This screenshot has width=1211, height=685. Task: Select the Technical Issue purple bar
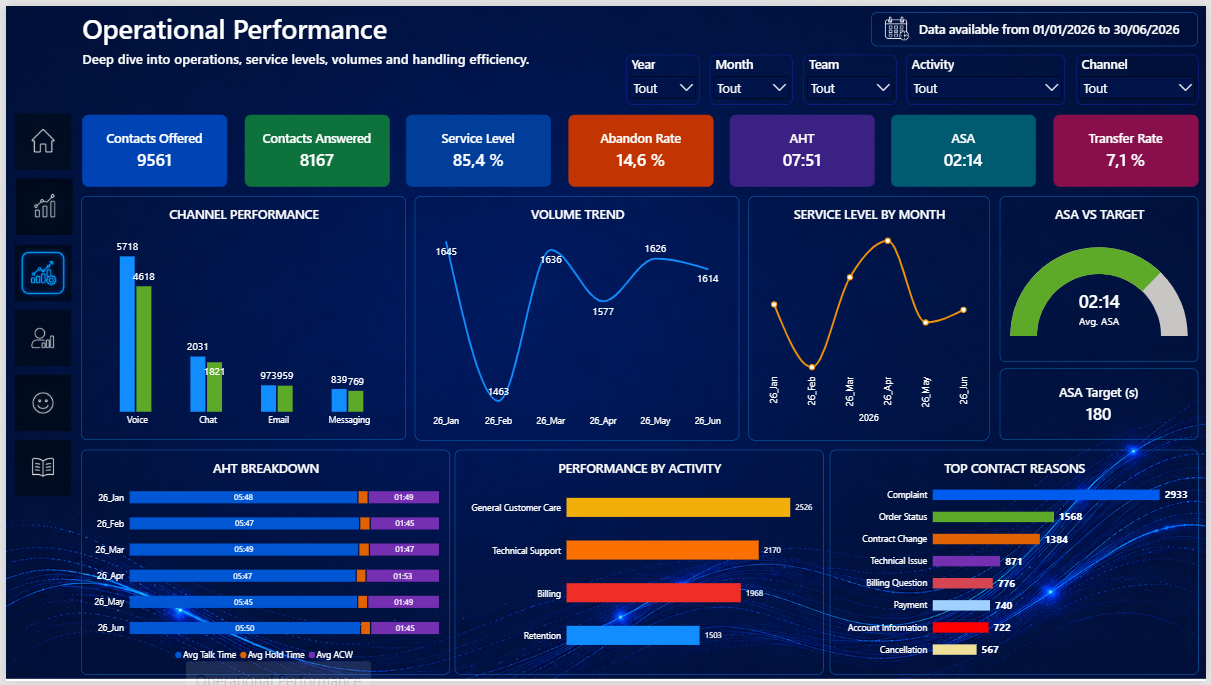[966, 561]
